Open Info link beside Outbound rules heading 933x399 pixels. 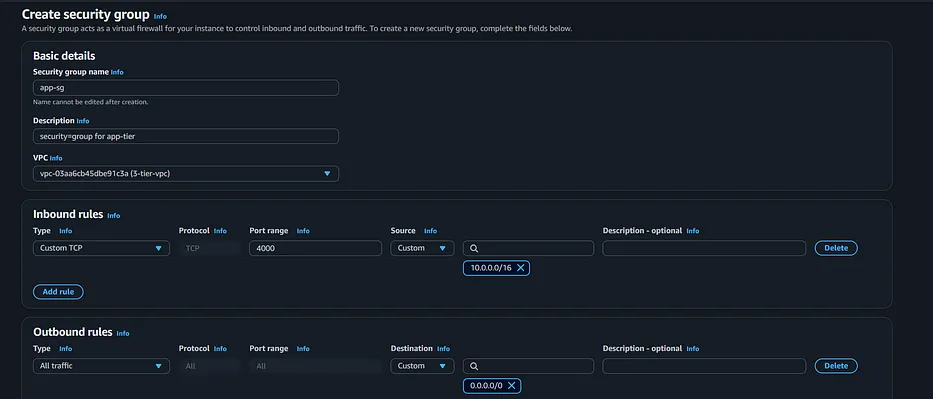123,334
